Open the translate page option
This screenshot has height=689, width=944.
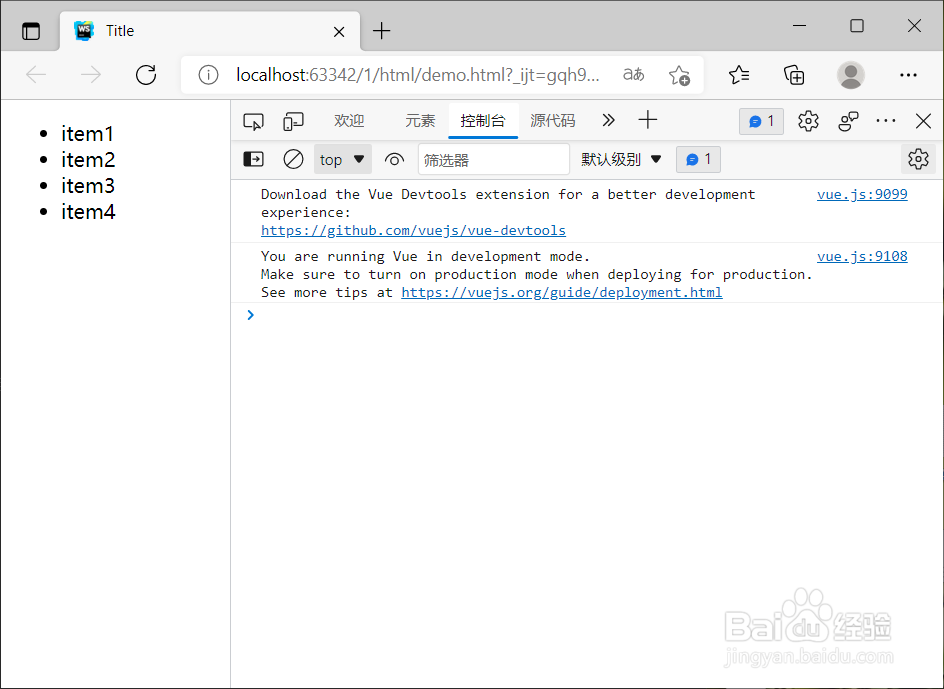click(633, 75)
